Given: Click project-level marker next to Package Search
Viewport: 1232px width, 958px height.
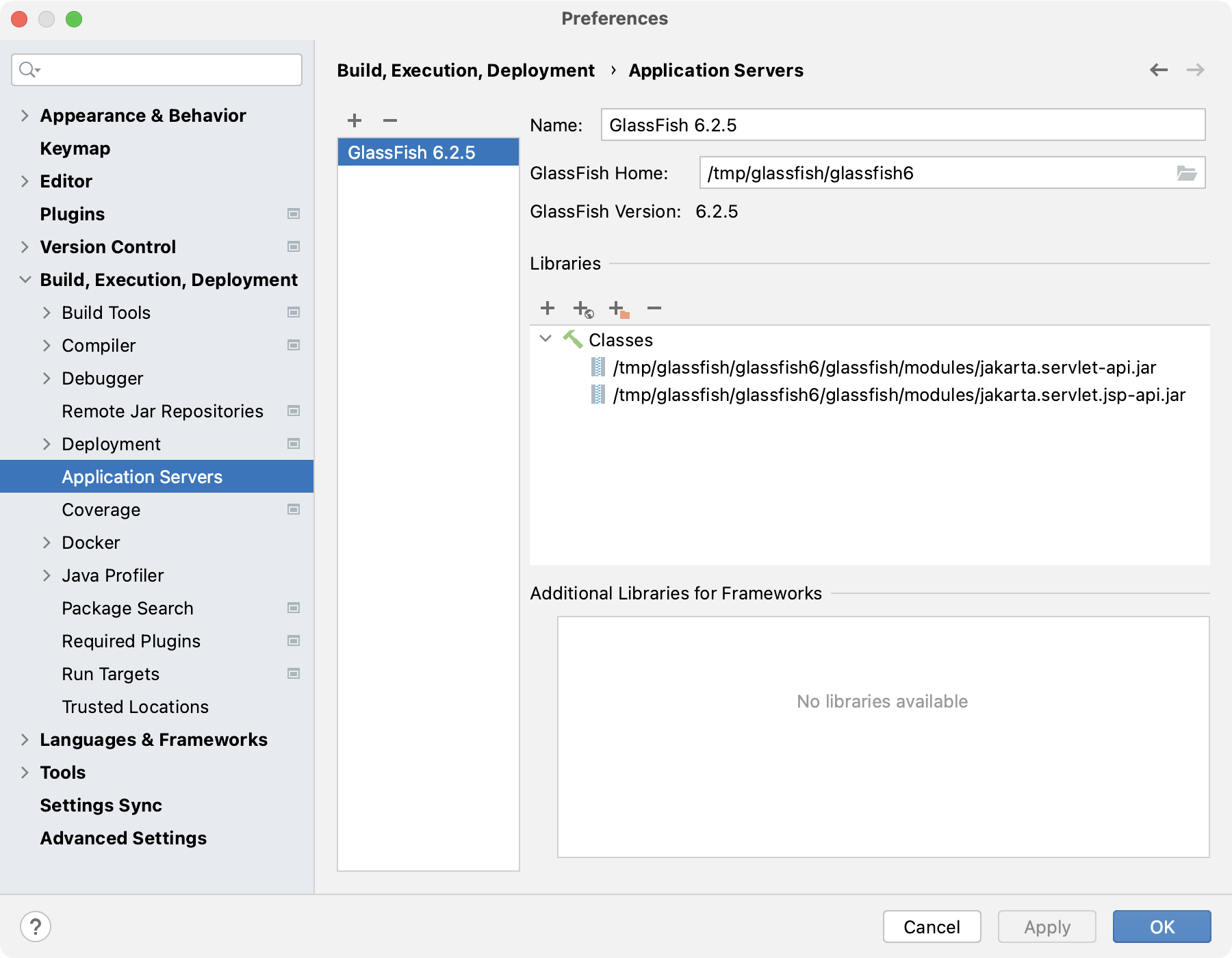Looking at the screenshot, I should pos(294,608).
